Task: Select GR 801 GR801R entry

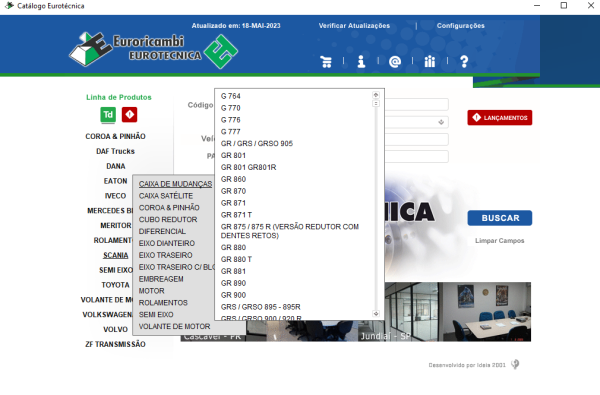Action: (248, 167)
